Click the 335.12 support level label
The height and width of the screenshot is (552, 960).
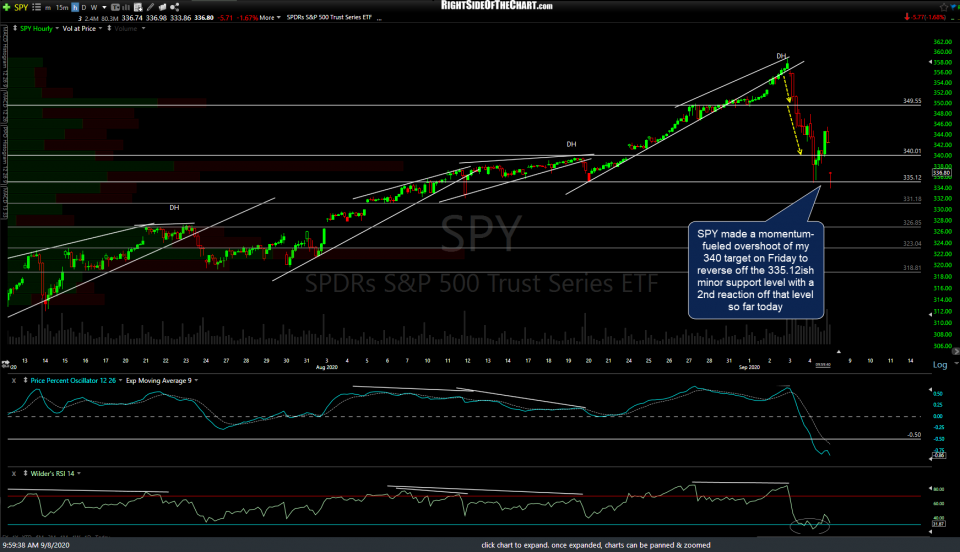pos(912,177)
